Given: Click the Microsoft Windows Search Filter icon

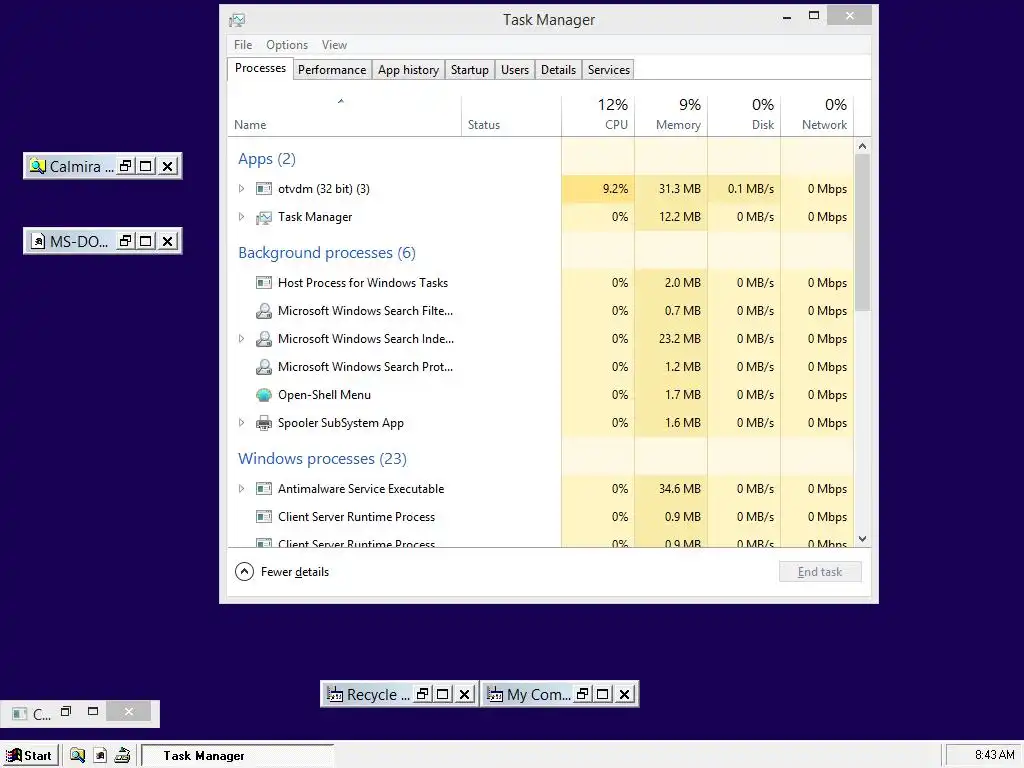Looking at the screenshot, I should pos(264,311).
